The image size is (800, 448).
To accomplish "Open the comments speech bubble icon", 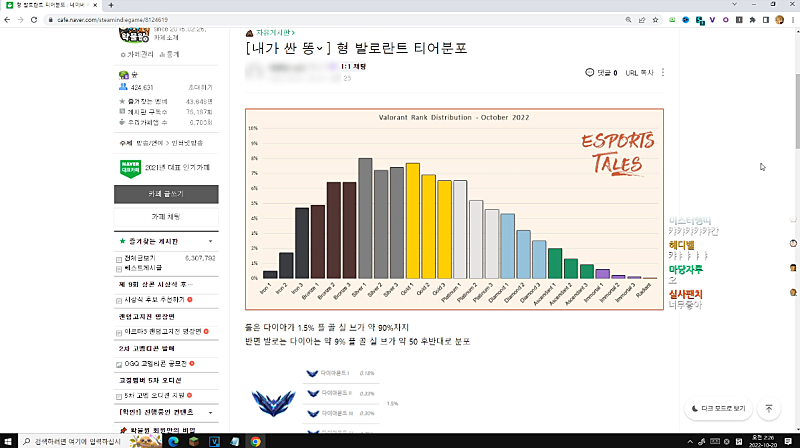I will click(590, 72).
